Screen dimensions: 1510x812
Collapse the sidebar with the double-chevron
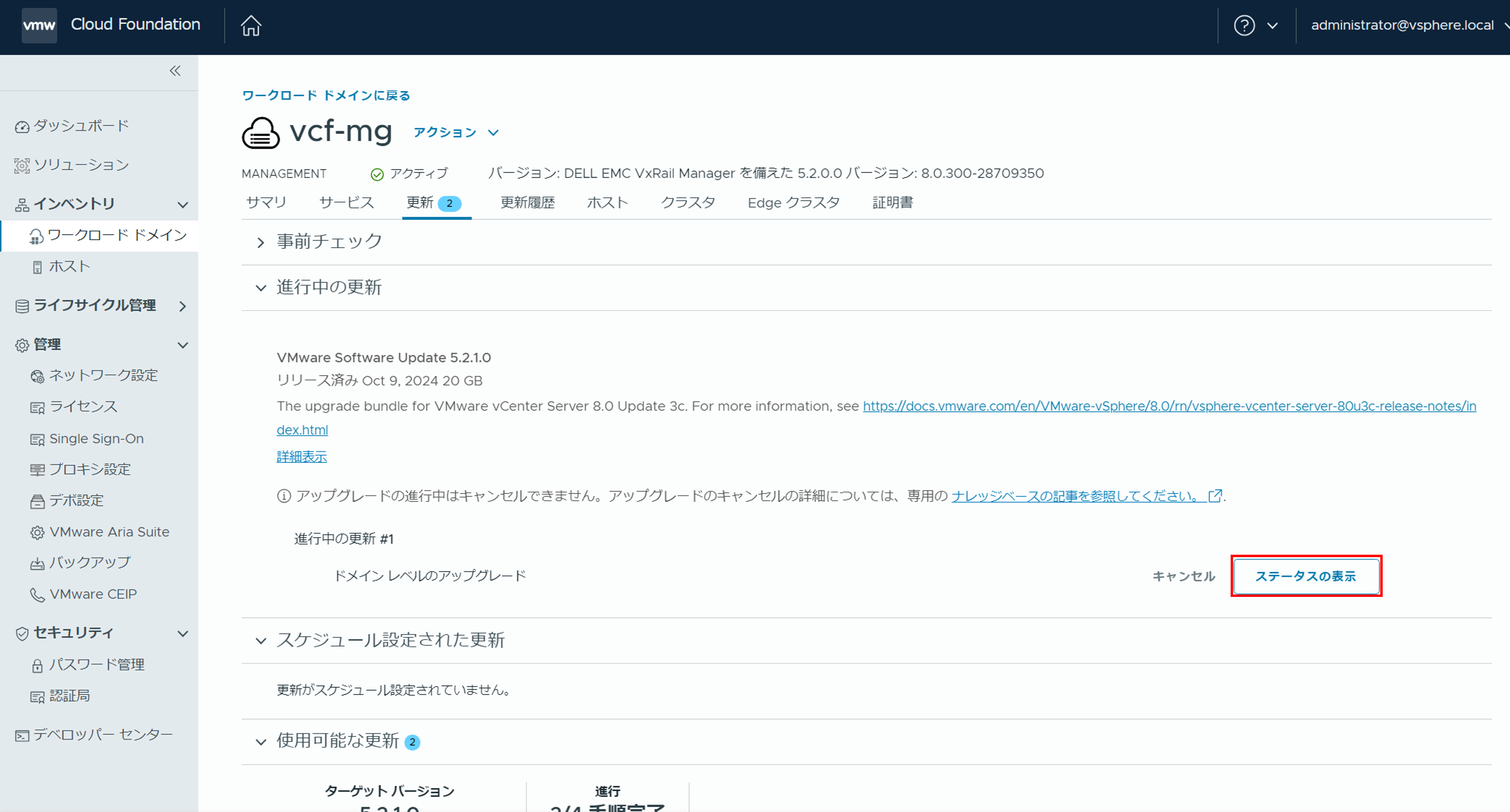(175, 71)
